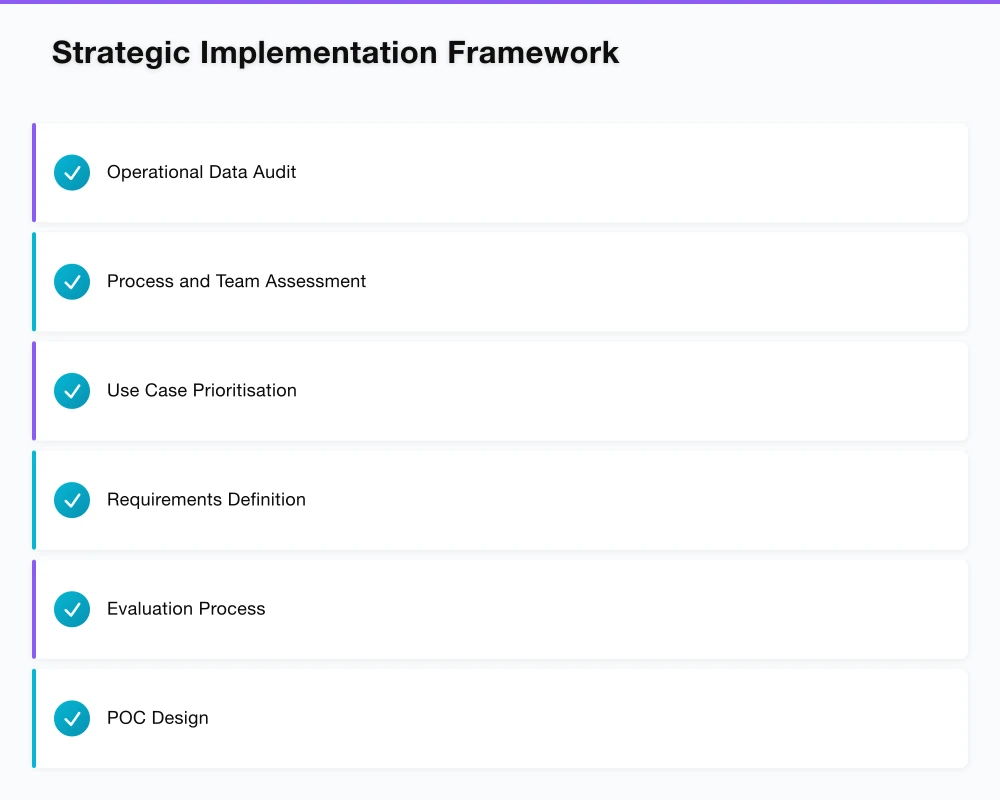The height and width of the screenshot is (800, 1000).
Task: Click the purple top border strip
Action: click(x=500, y=3)
